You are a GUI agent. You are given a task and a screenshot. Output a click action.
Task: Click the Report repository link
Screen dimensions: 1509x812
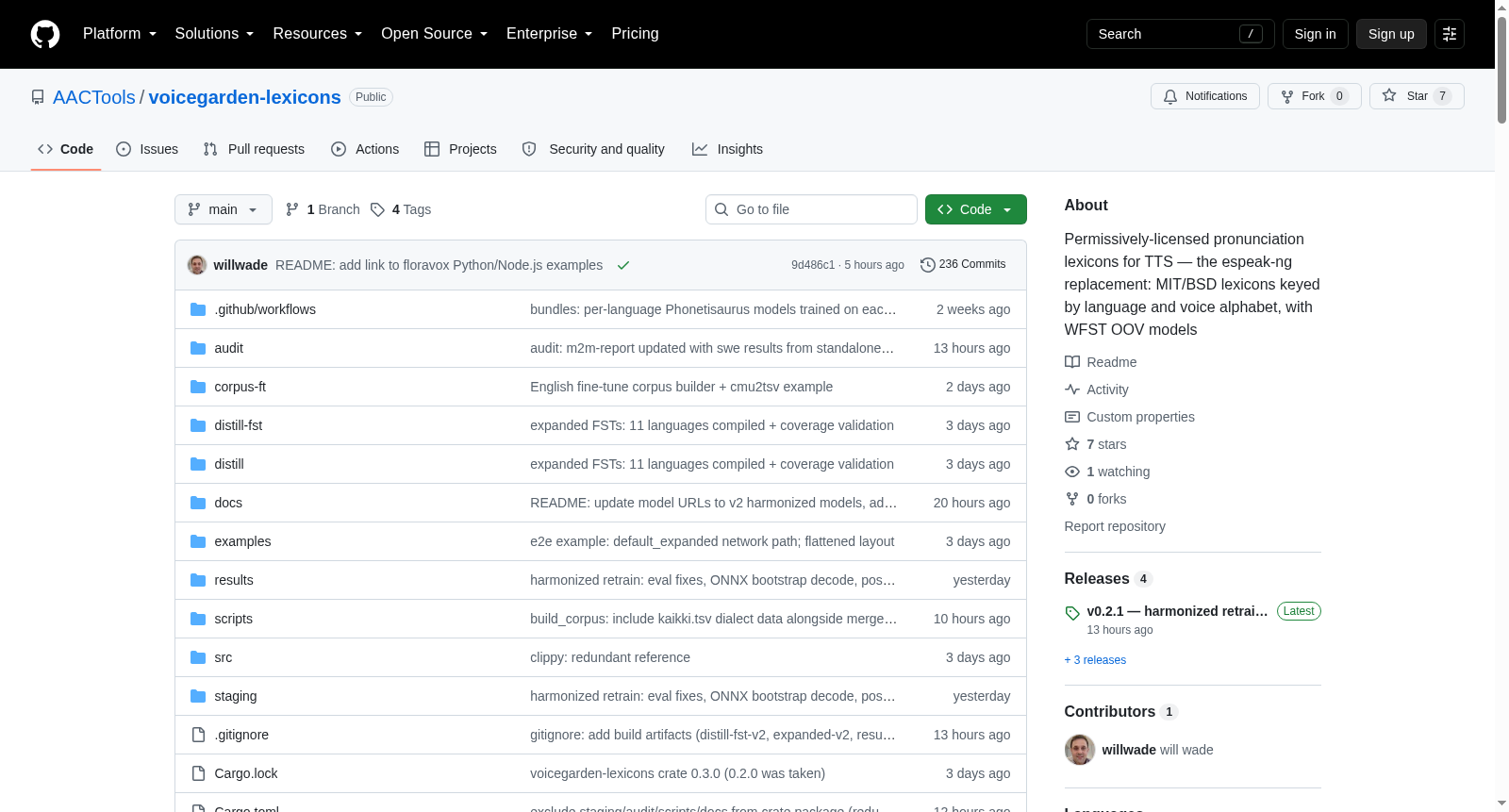[1115, 526]
